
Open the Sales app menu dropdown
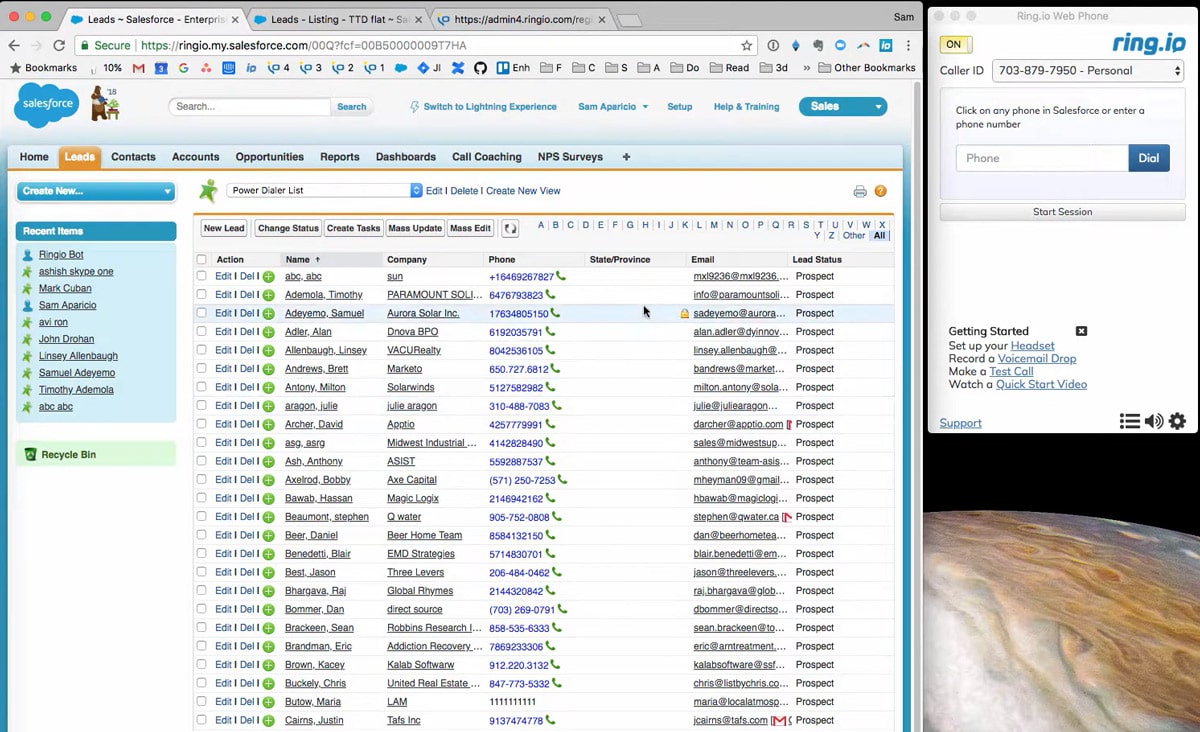tap(843, 107)
